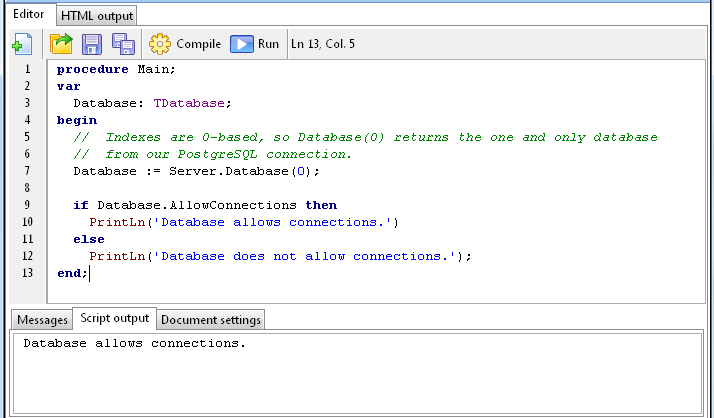Click 'TDatabase' type name on line 3
Viewport: 714px width, 418px height.
point(189,103)
